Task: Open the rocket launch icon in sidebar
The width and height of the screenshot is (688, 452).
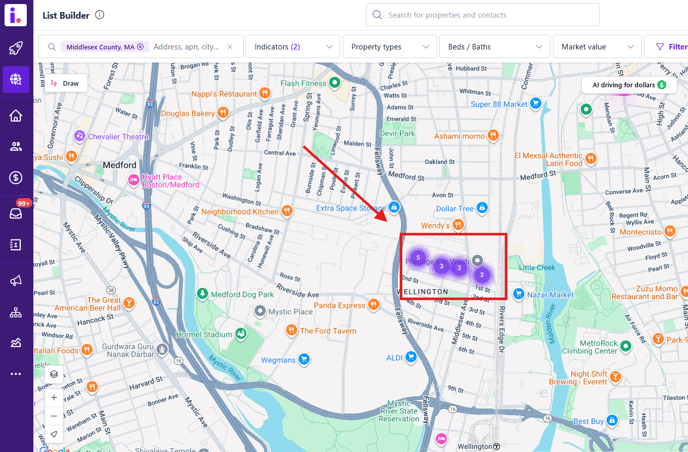Action: (16, 48)
